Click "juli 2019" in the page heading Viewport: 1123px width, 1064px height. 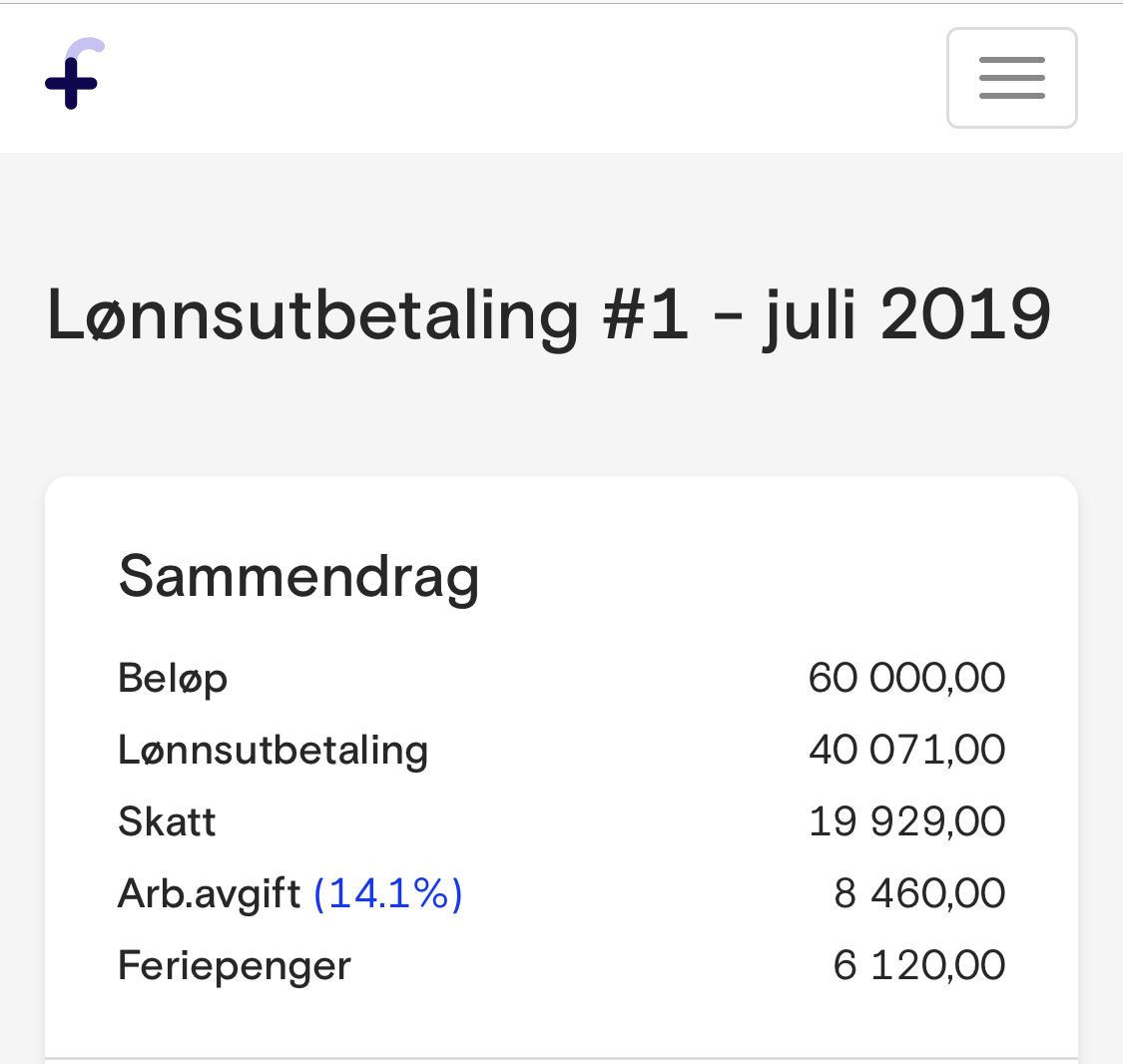tap(906, 315)
